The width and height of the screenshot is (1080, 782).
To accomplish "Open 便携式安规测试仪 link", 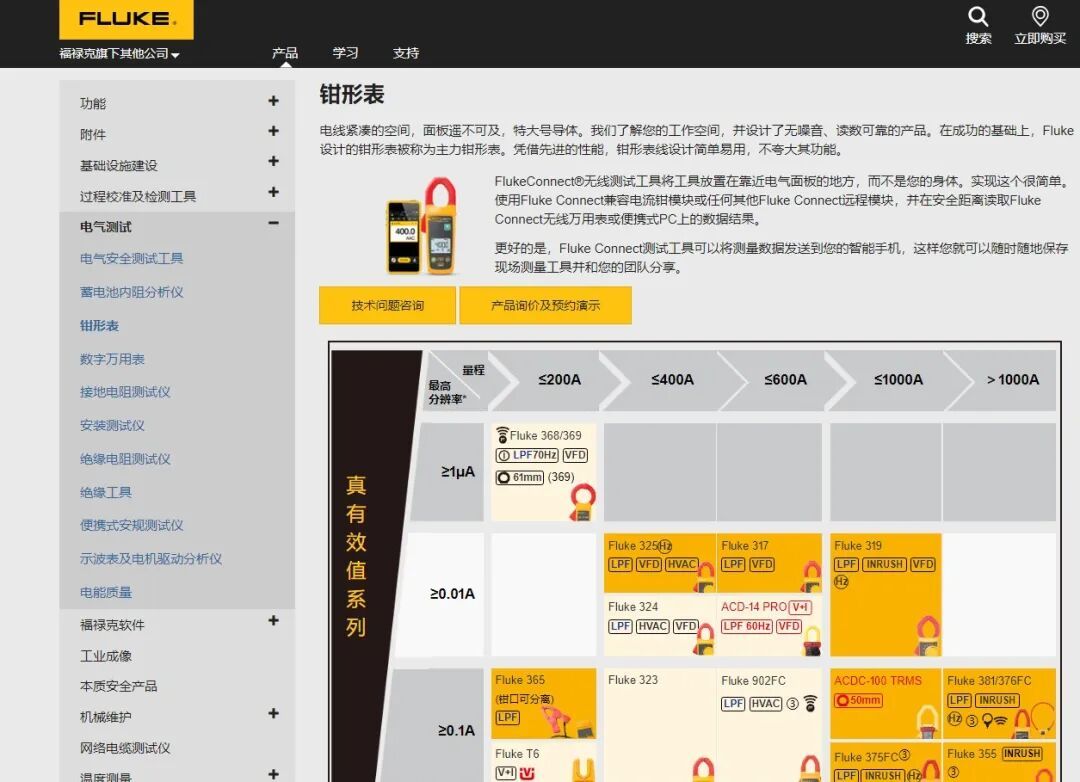I will (132, 525).
